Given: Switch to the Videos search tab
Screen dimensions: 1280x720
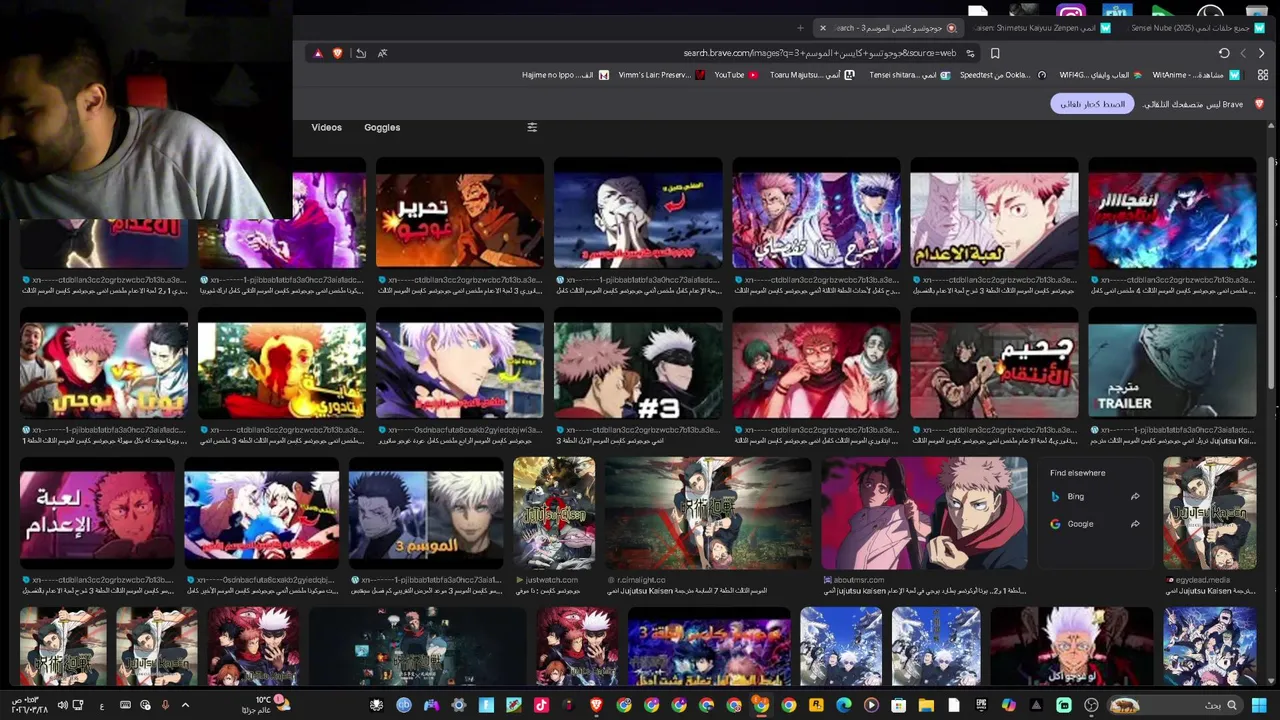Looking at the screenshot, I should point(326,127).
